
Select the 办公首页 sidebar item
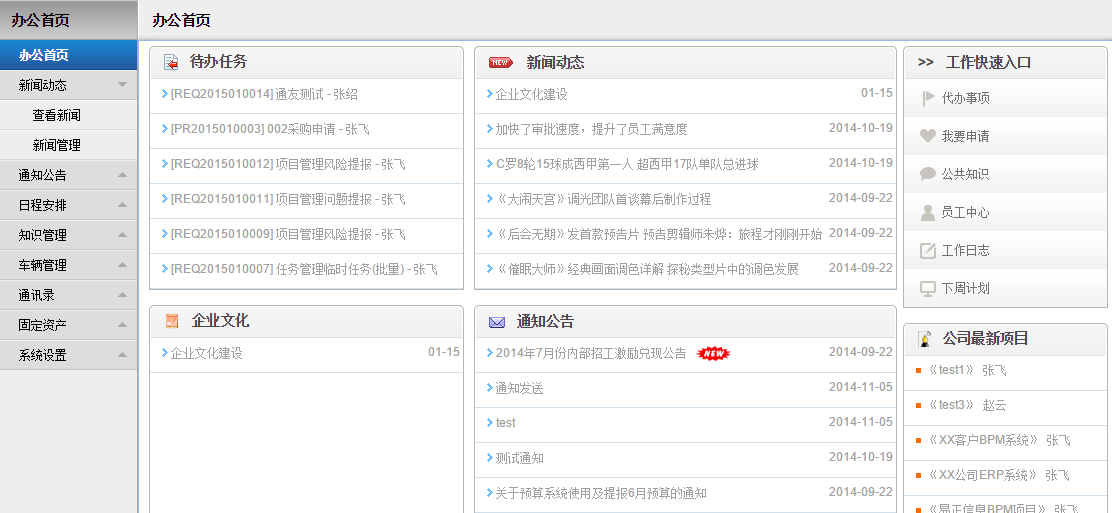(x=44, y=55)
